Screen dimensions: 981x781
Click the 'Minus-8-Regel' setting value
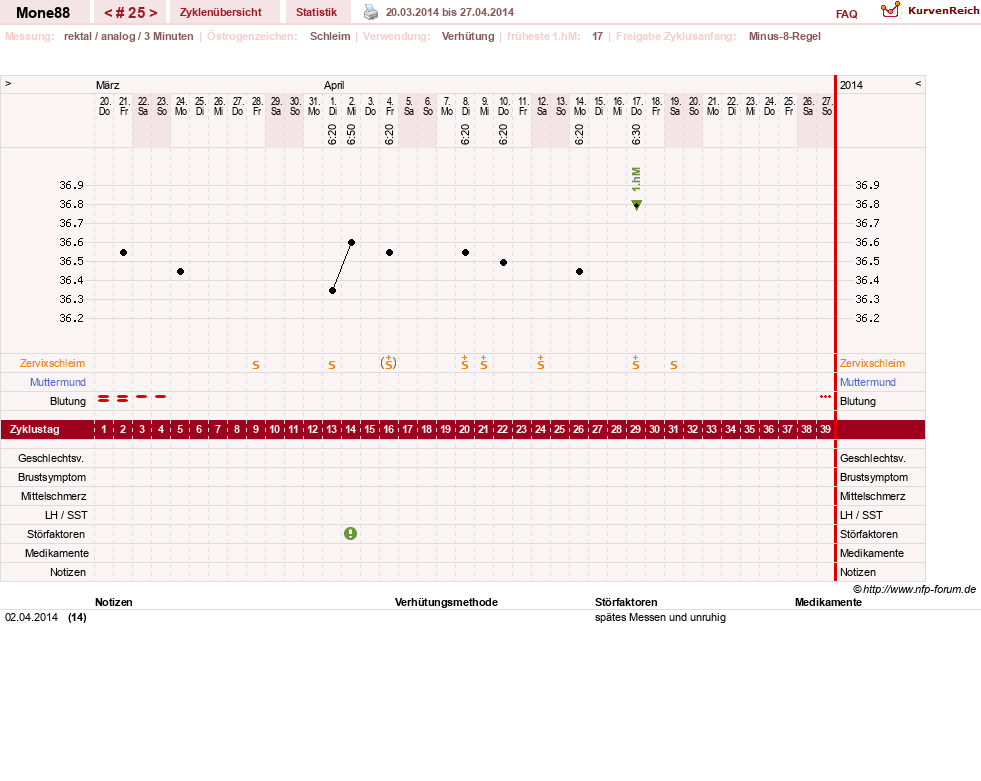785,36
